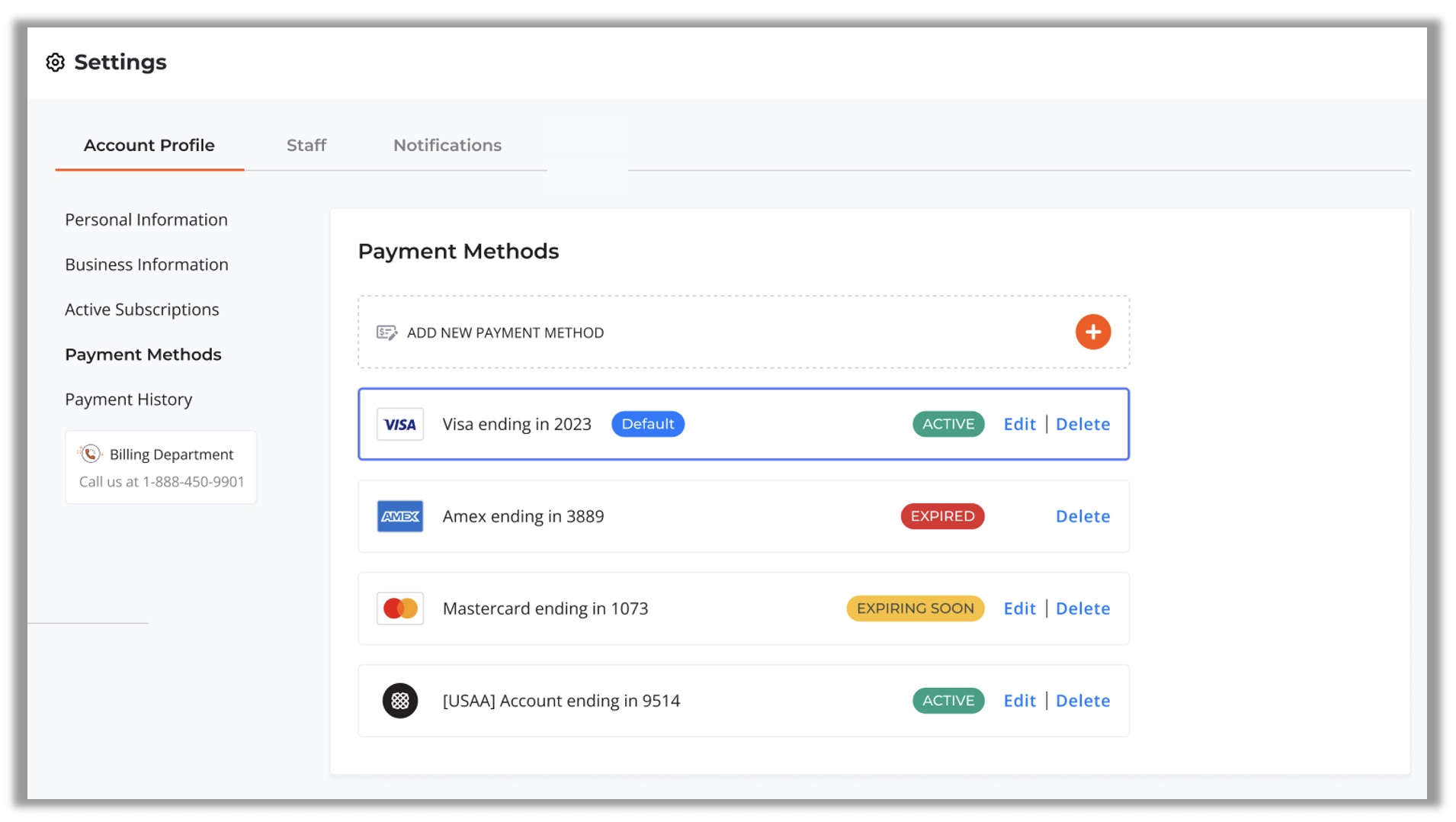Viewport: 1456px width, 822px height.
Task: Open Payment History from sidebar
Action: point(128,400)
